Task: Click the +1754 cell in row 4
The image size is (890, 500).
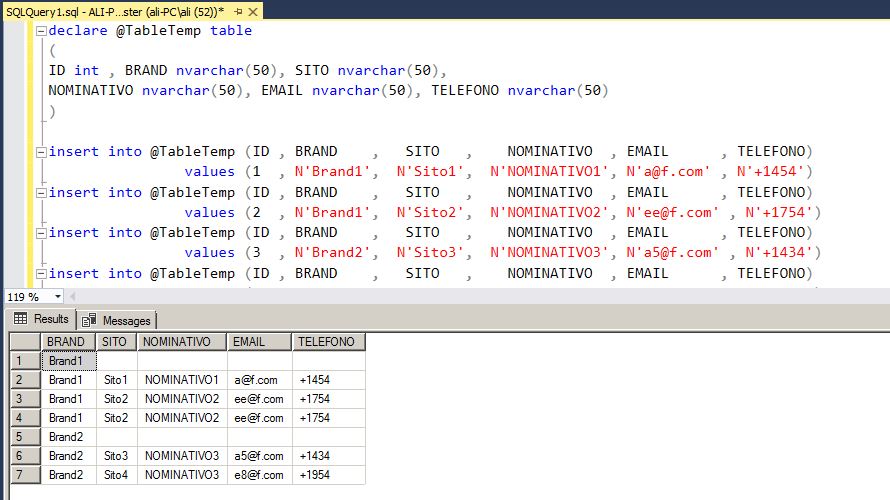Action: pos(329,418)
